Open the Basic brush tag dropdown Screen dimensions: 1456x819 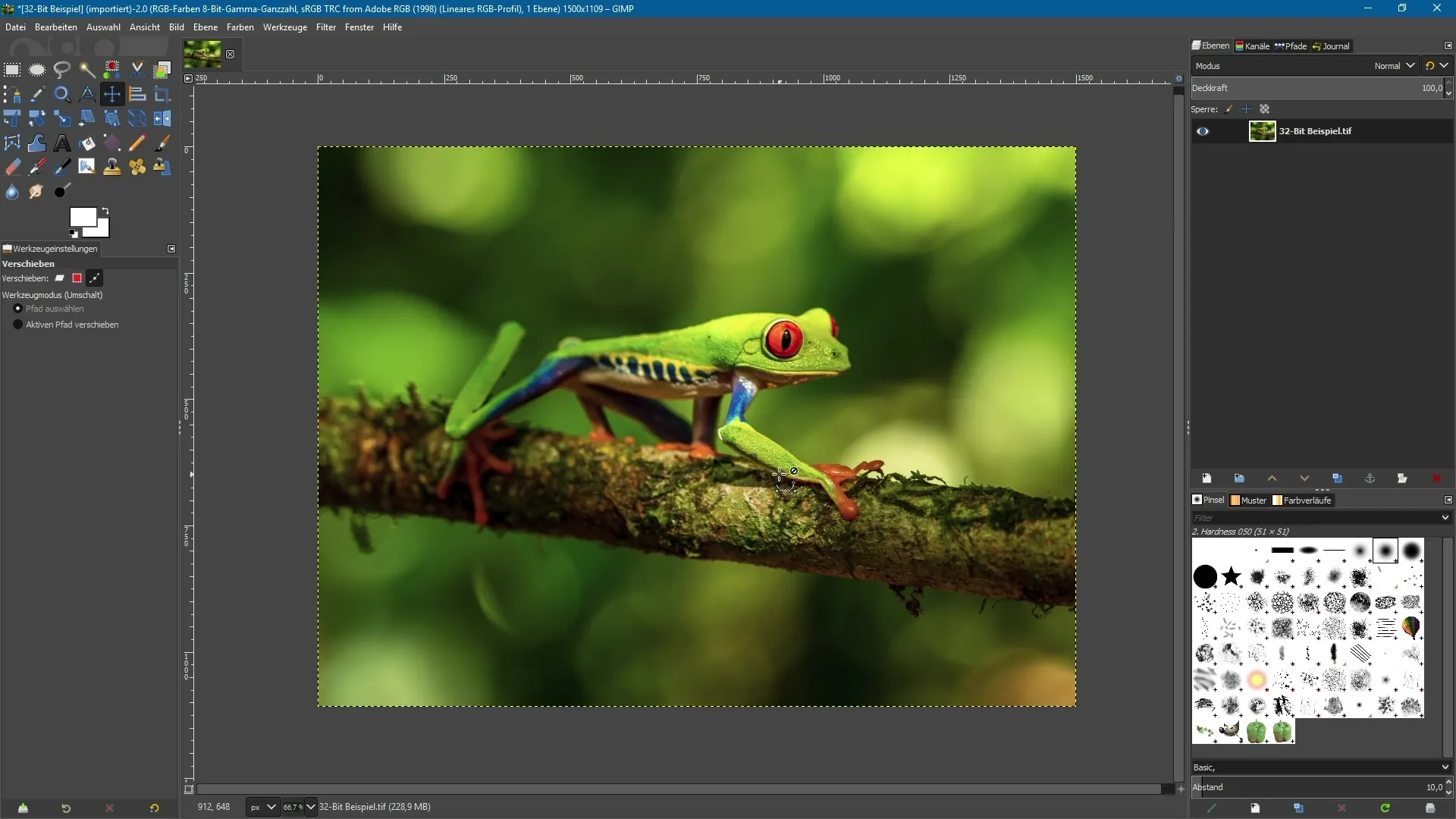pyautogui.click(x=1321, y=767)
